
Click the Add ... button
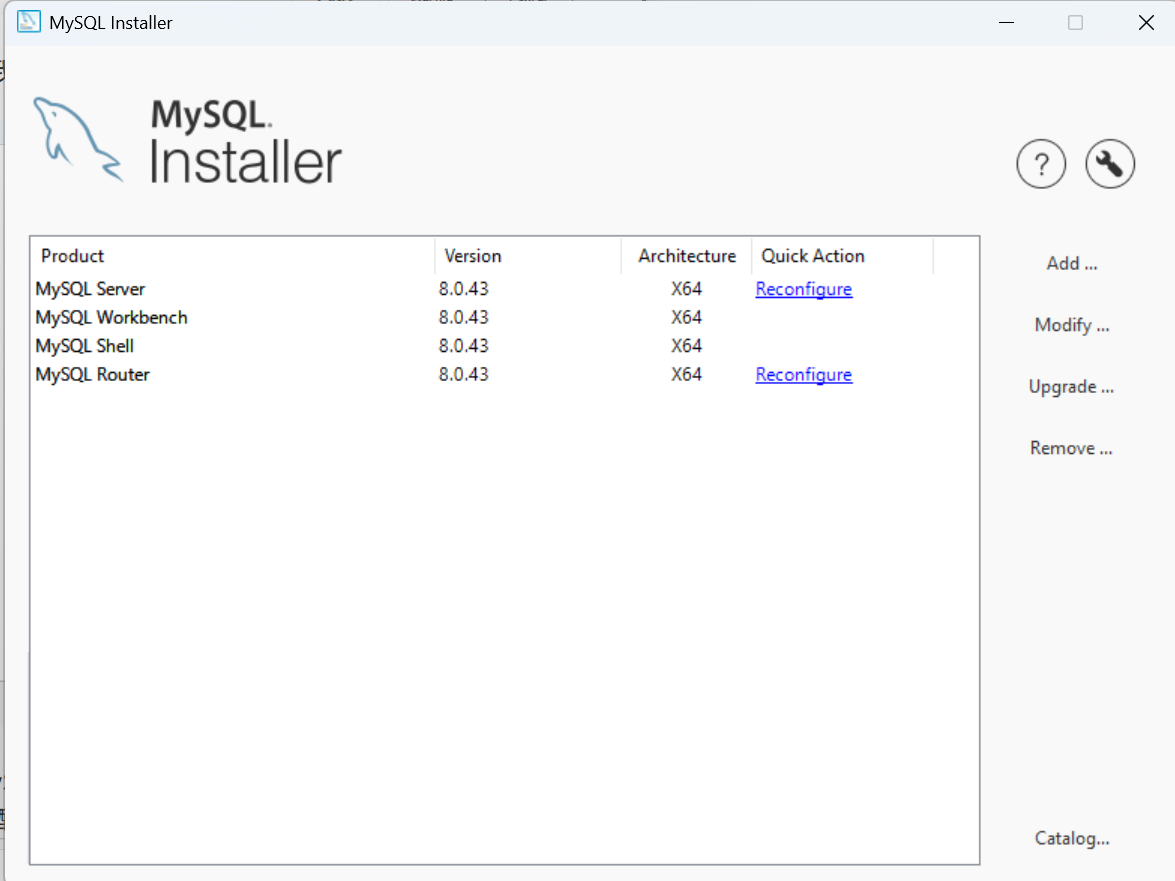tap(1072, 264)
